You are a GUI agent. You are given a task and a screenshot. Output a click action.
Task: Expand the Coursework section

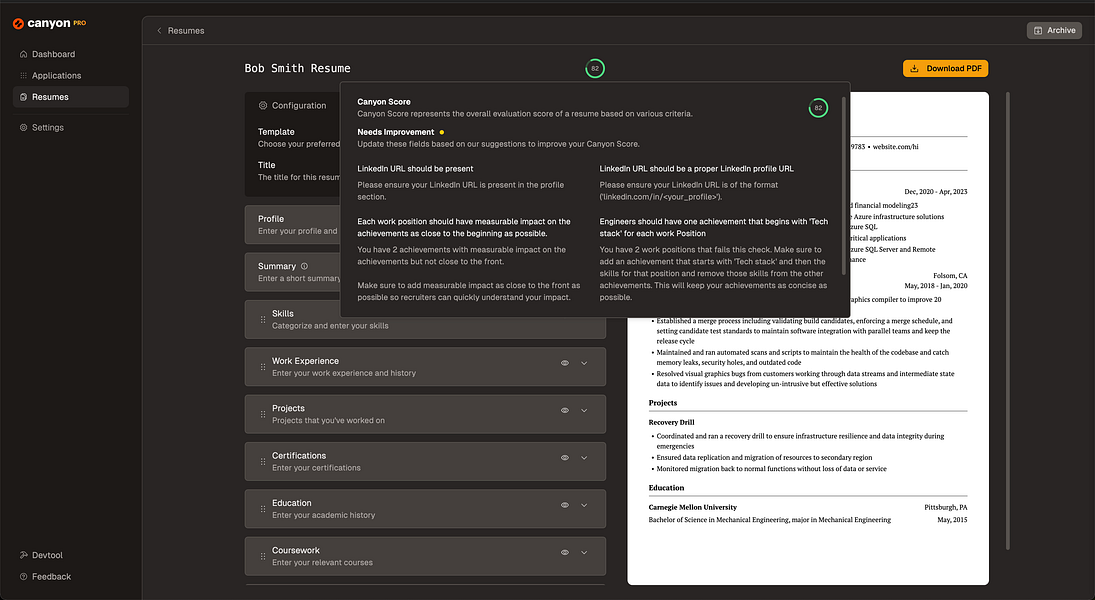tap(585, 553)
